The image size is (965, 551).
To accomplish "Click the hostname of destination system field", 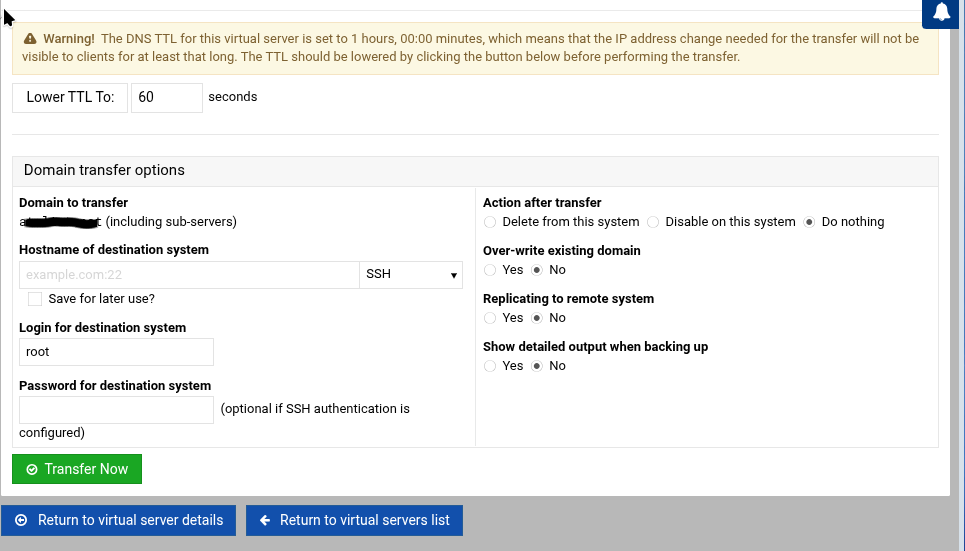I will pyautogui.click(x=189, y=274).
